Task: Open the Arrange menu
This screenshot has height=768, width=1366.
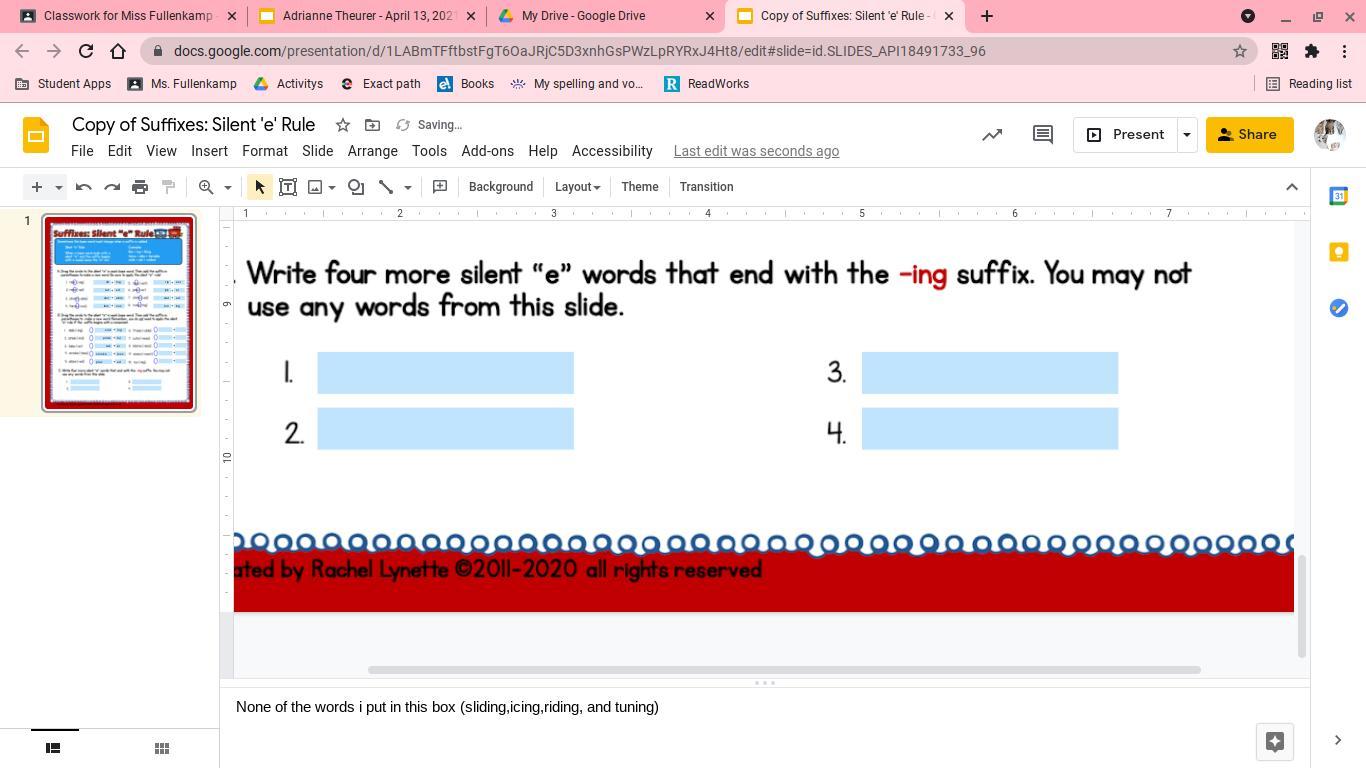Action: [x=372, y=151]
